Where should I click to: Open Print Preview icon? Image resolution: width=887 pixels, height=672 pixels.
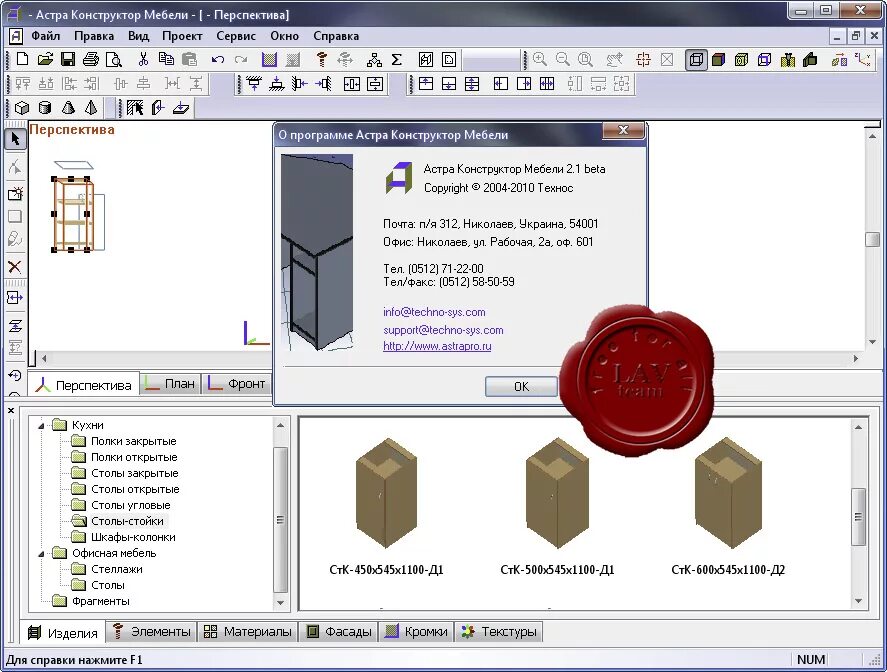point(114,59)
